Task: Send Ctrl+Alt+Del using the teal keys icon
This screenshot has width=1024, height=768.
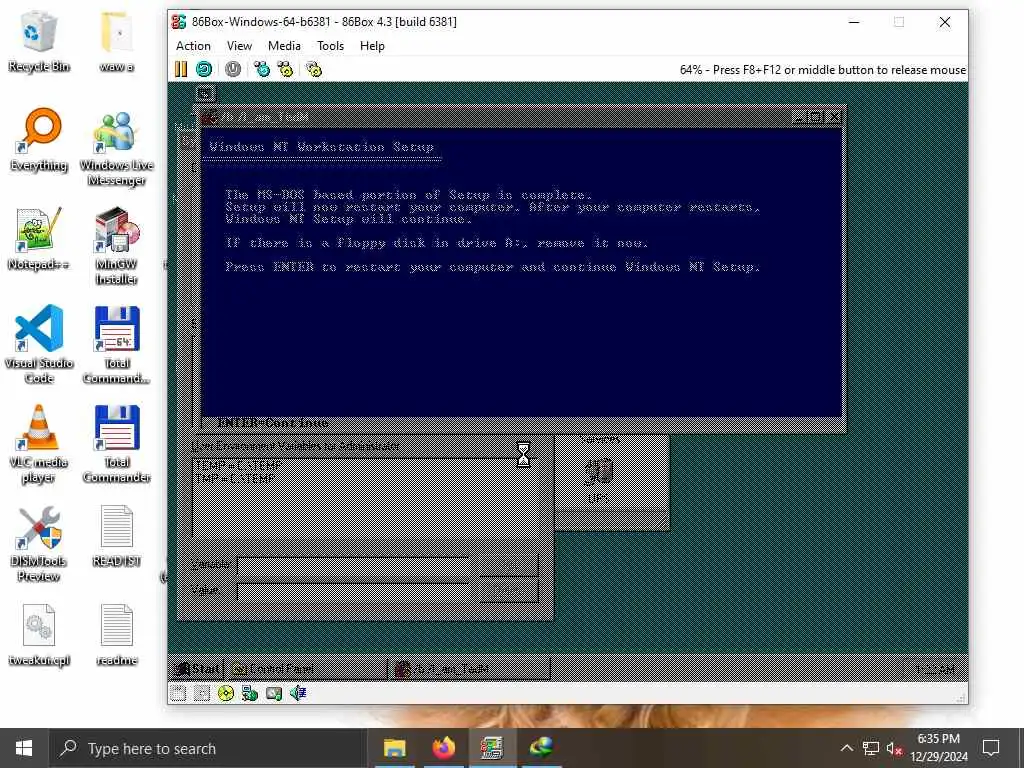Action: [262, 69]
